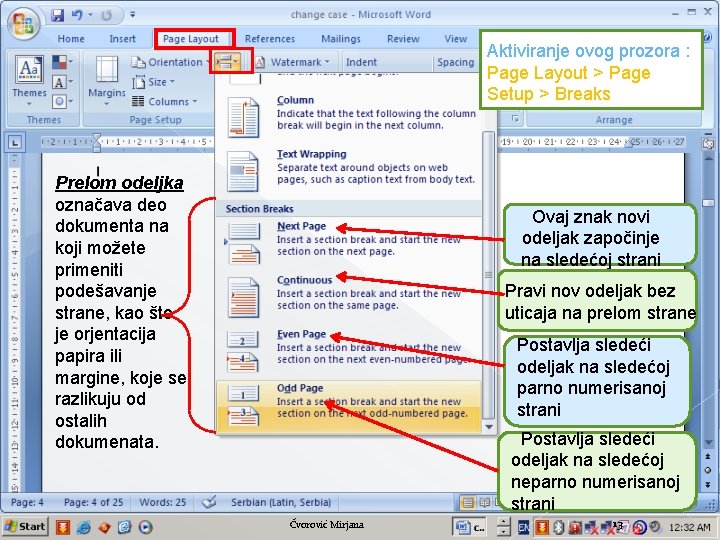The height and width of the screenshot is (540, 720).
Task: Open the Watermark dropdown
Action: coord(292,62)
